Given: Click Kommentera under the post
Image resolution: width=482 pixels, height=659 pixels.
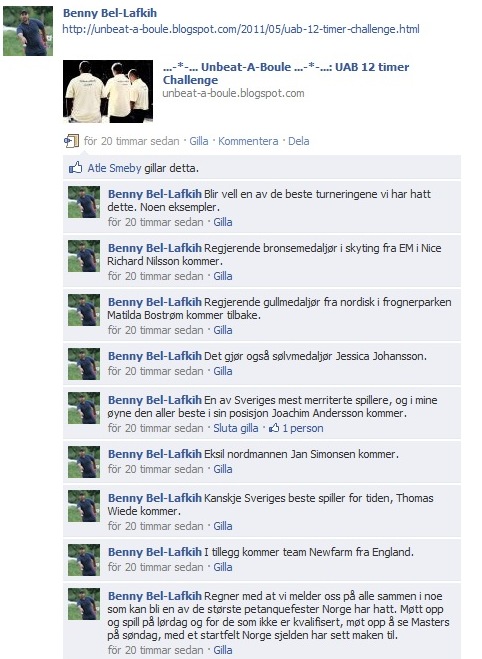Looking at the screenshot, I should coord(248,141).
